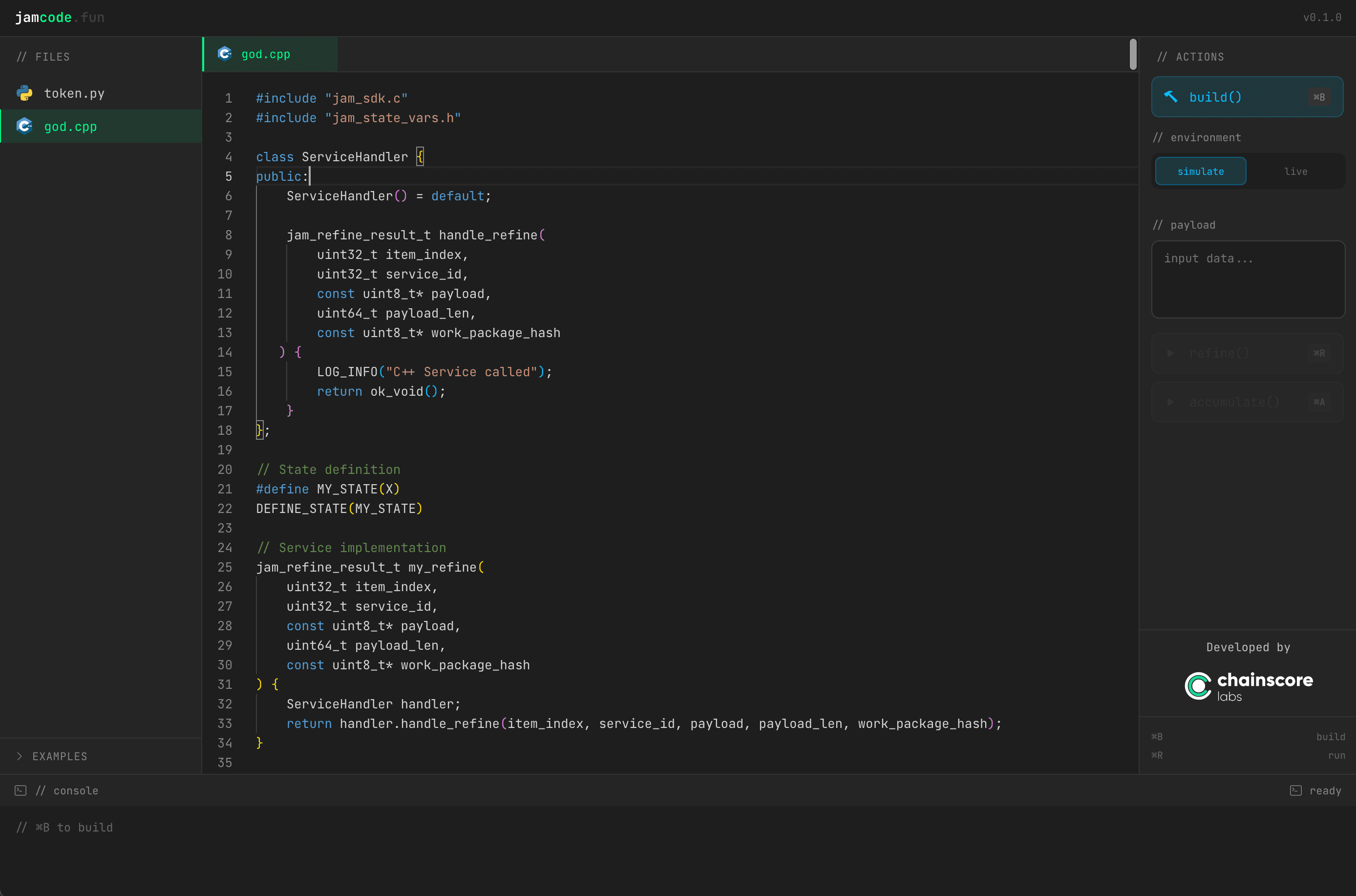
Task: Click the wrench icon inside the build() button
Action: pyautogui.click(x=1171, y=97)
